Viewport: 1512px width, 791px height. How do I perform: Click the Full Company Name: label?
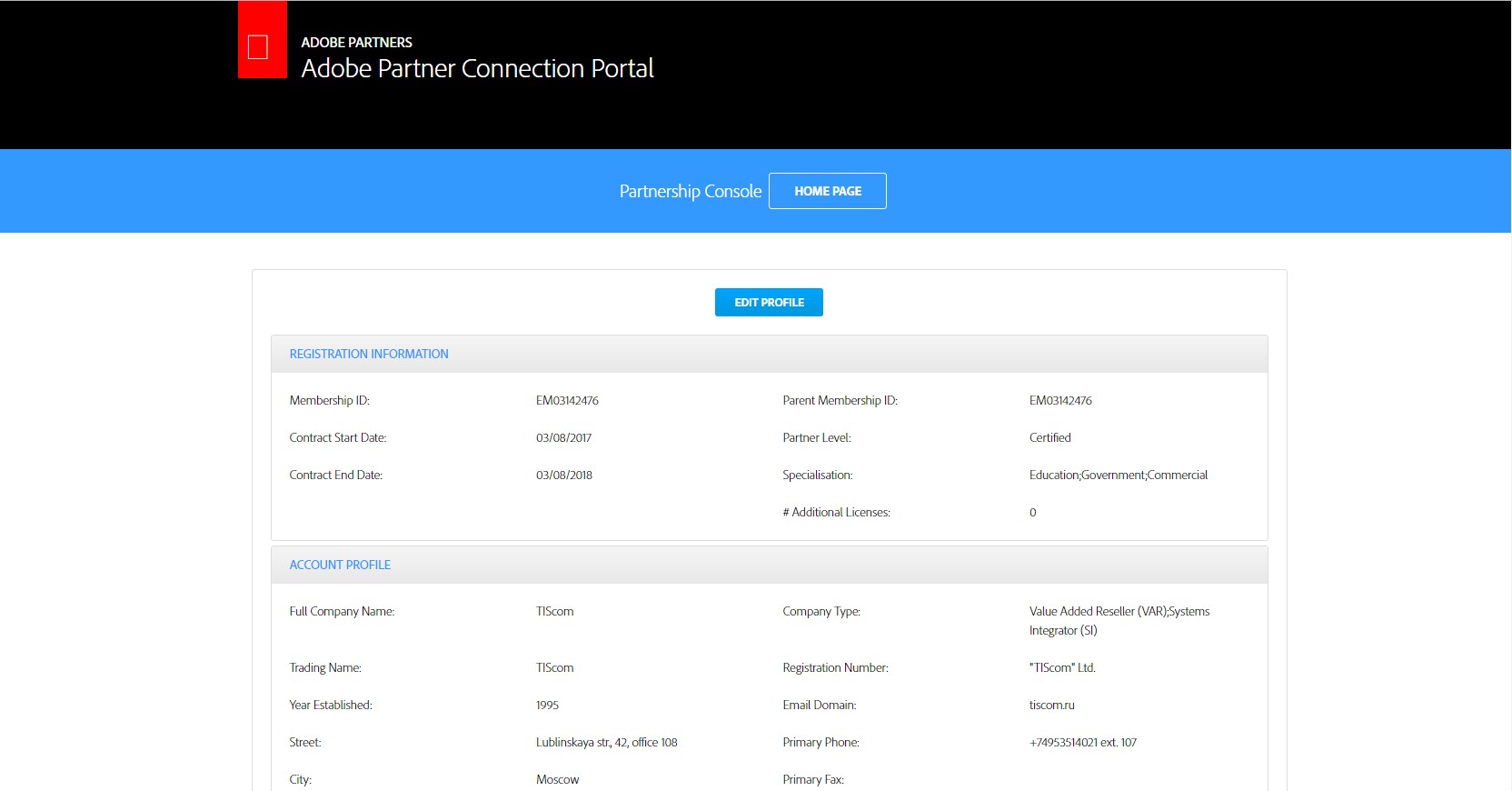point(342,611)
